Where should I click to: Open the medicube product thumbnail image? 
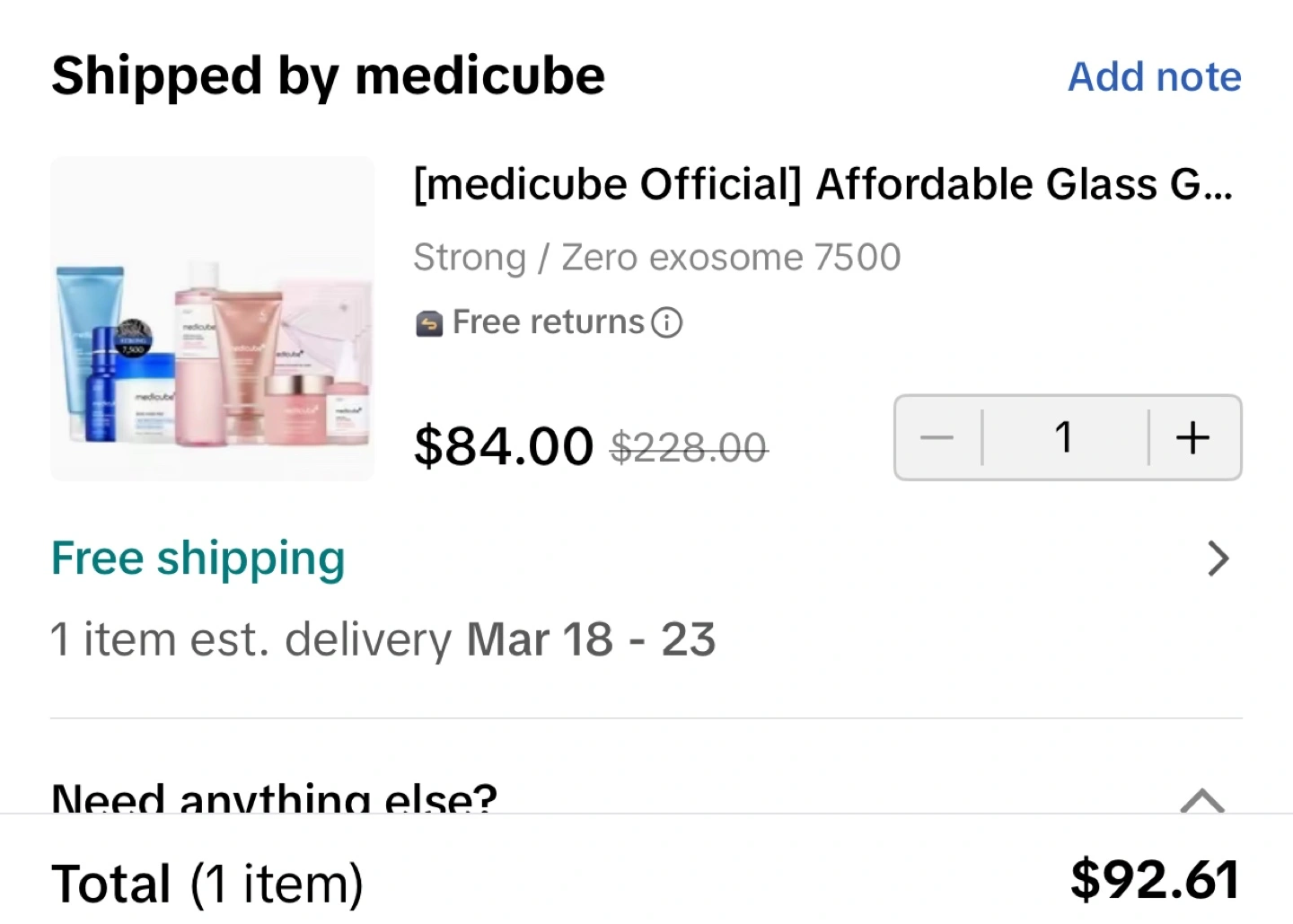click(x=213, y=319)
